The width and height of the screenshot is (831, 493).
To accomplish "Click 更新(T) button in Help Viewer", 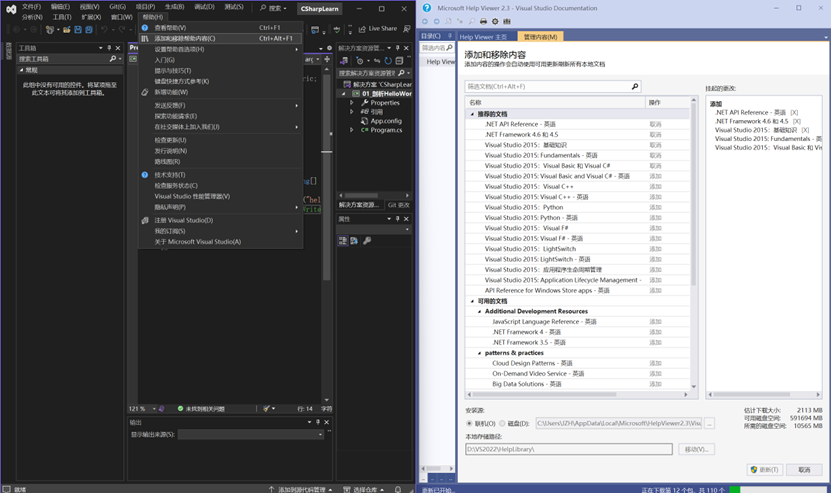I will point(765,470).
